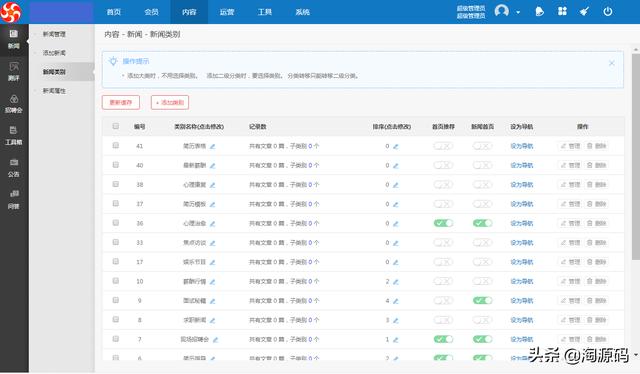Click the 排序(点击修改) column header

click(391, 127)
